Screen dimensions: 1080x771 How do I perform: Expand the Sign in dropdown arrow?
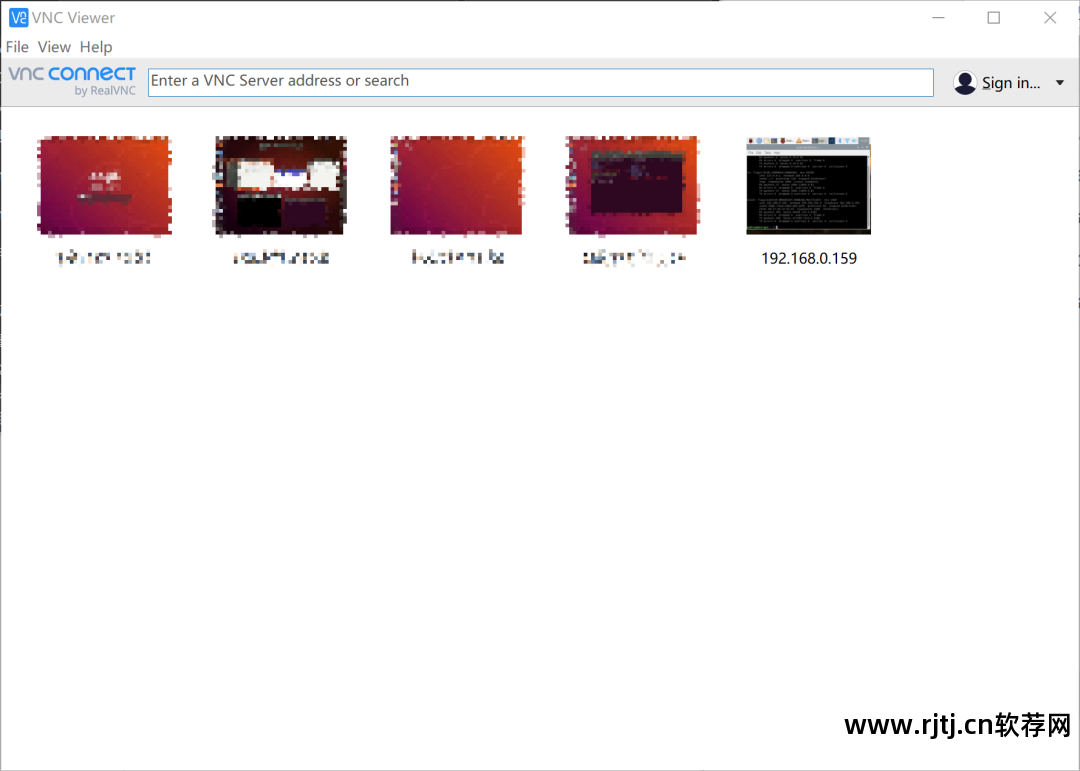pyautogui.click(x=1059, y=83)
